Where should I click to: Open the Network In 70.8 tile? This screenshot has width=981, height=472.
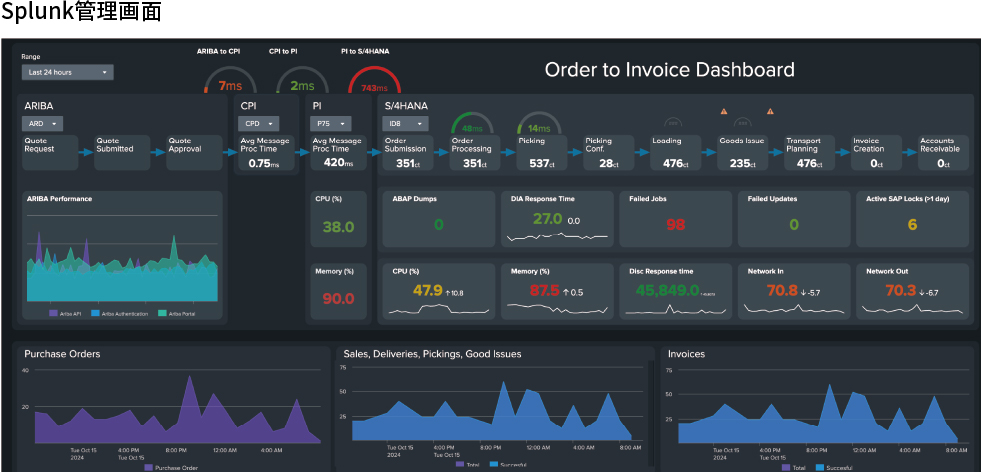point(794,291)
